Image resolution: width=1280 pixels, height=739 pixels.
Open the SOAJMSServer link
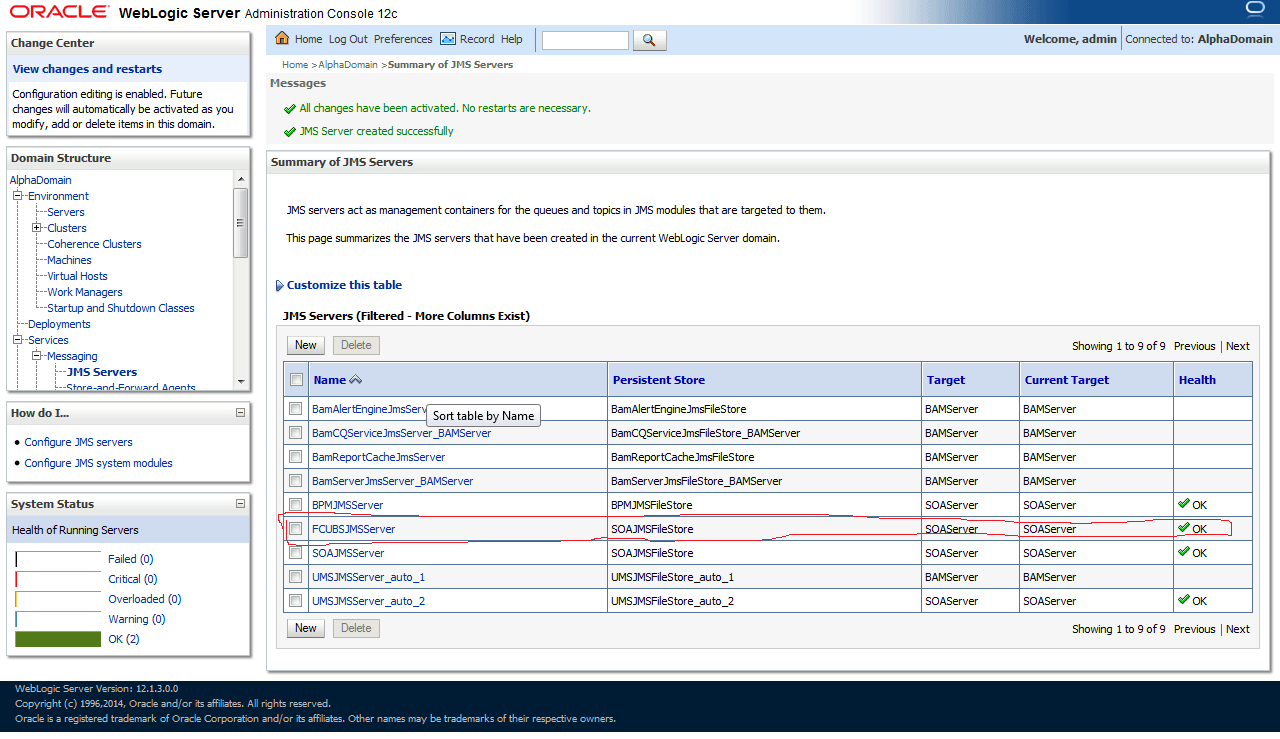[348, 553]
